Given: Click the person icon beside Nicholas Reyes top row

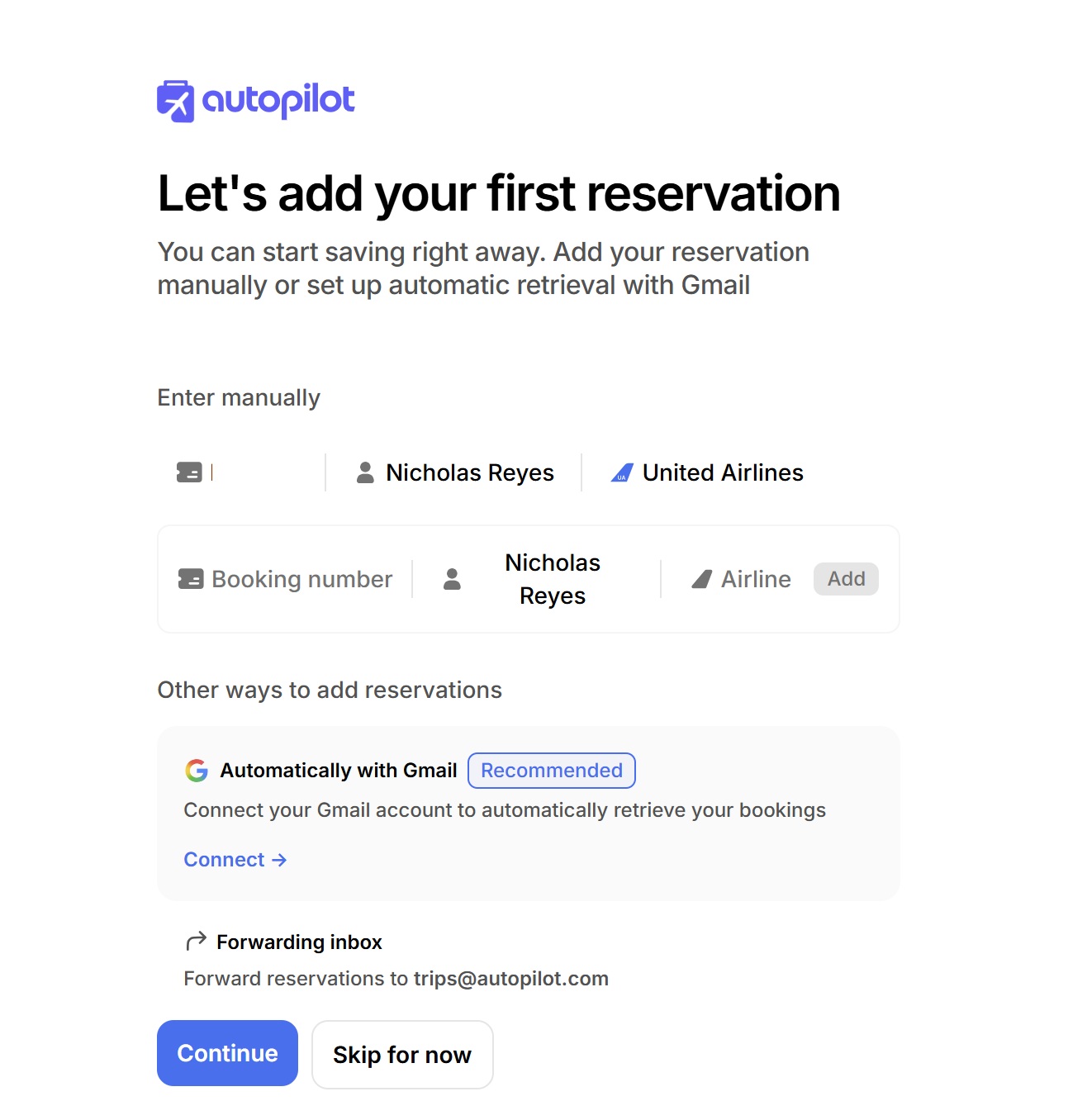Looking at the screenshot, I should click(365, 472).
